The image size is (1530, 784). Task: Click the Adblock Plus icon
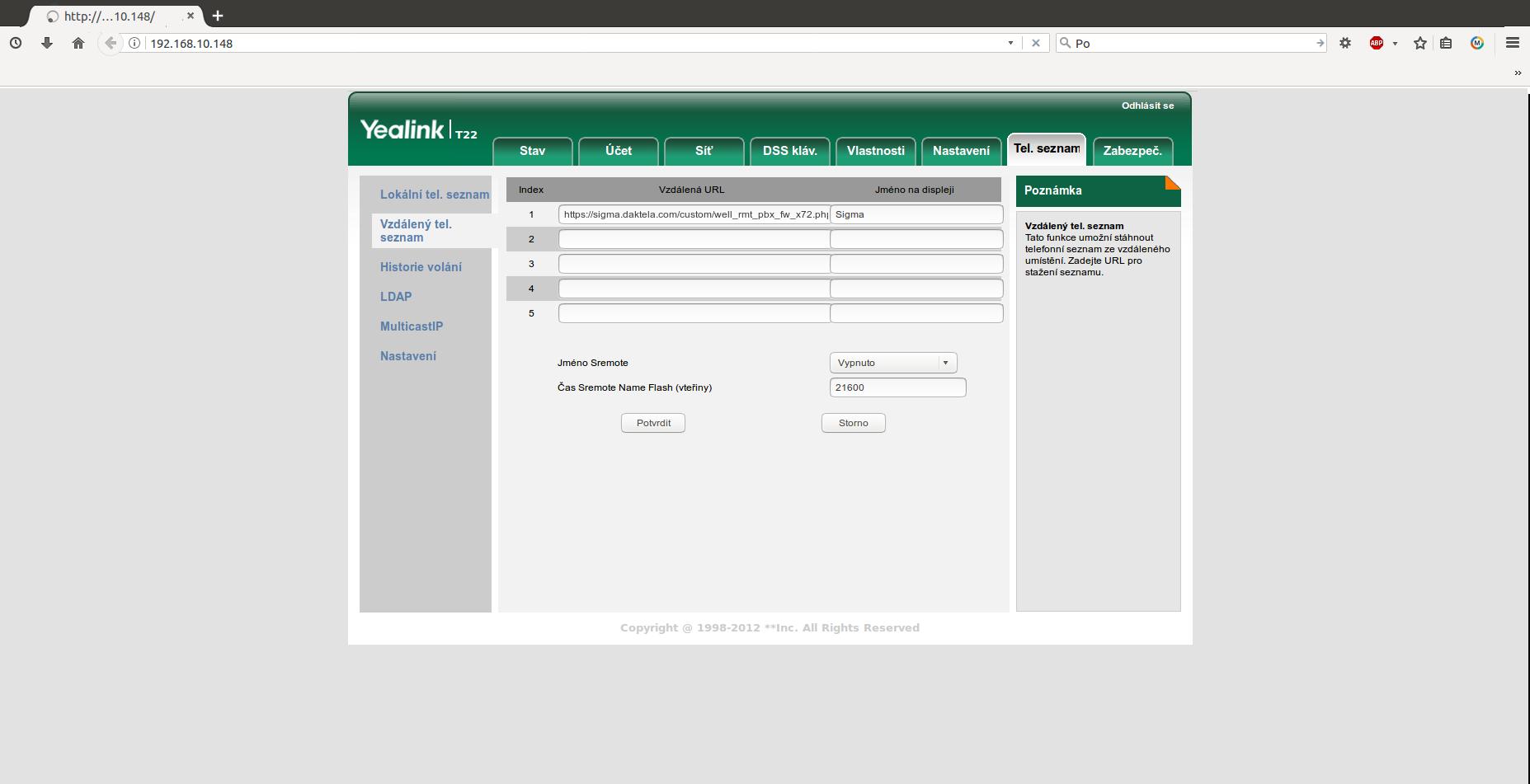tap(1376, 43)
